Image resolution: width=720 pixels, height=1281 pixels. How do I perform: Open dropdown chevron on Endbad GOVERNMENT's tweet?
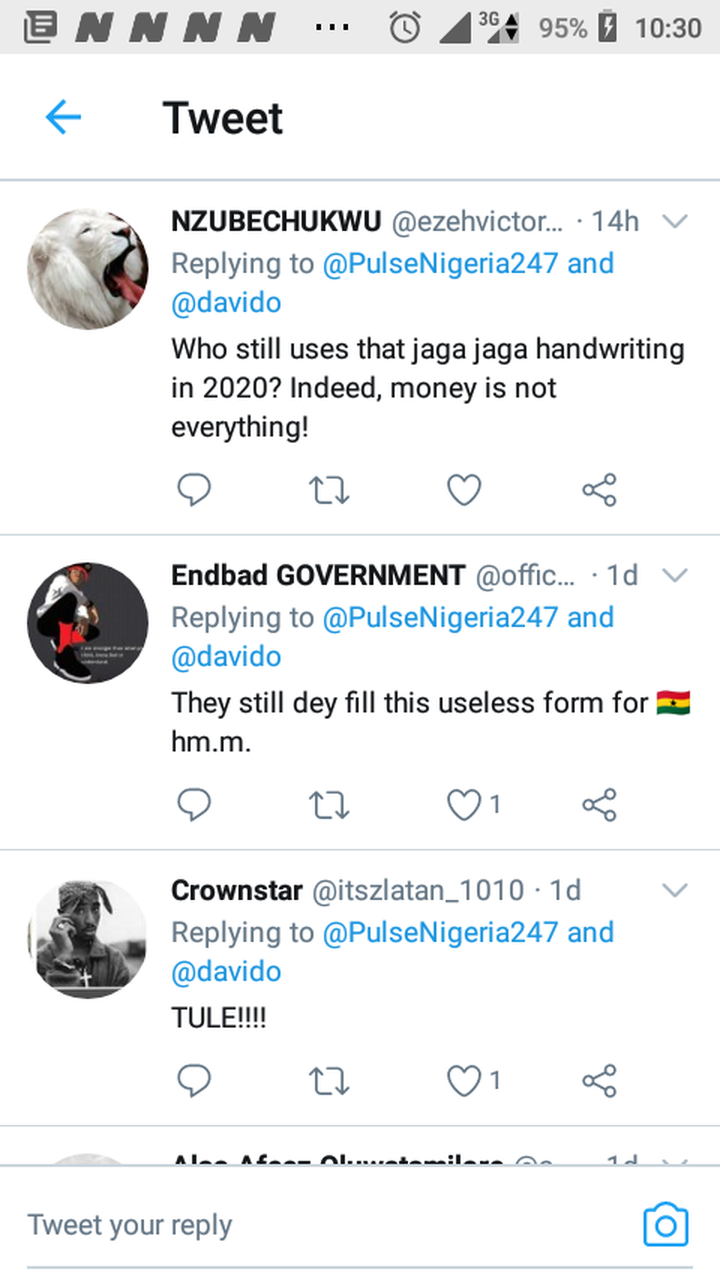point(676,575)
